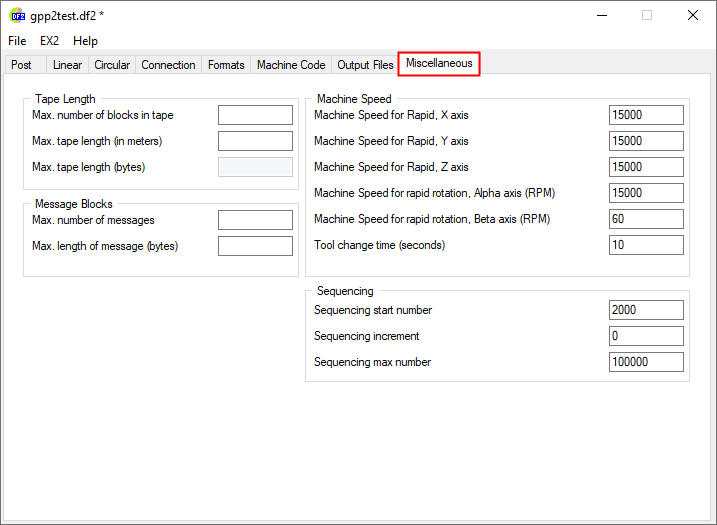
Task: Switch to the Machine Code tab
Action: point(291,65)
